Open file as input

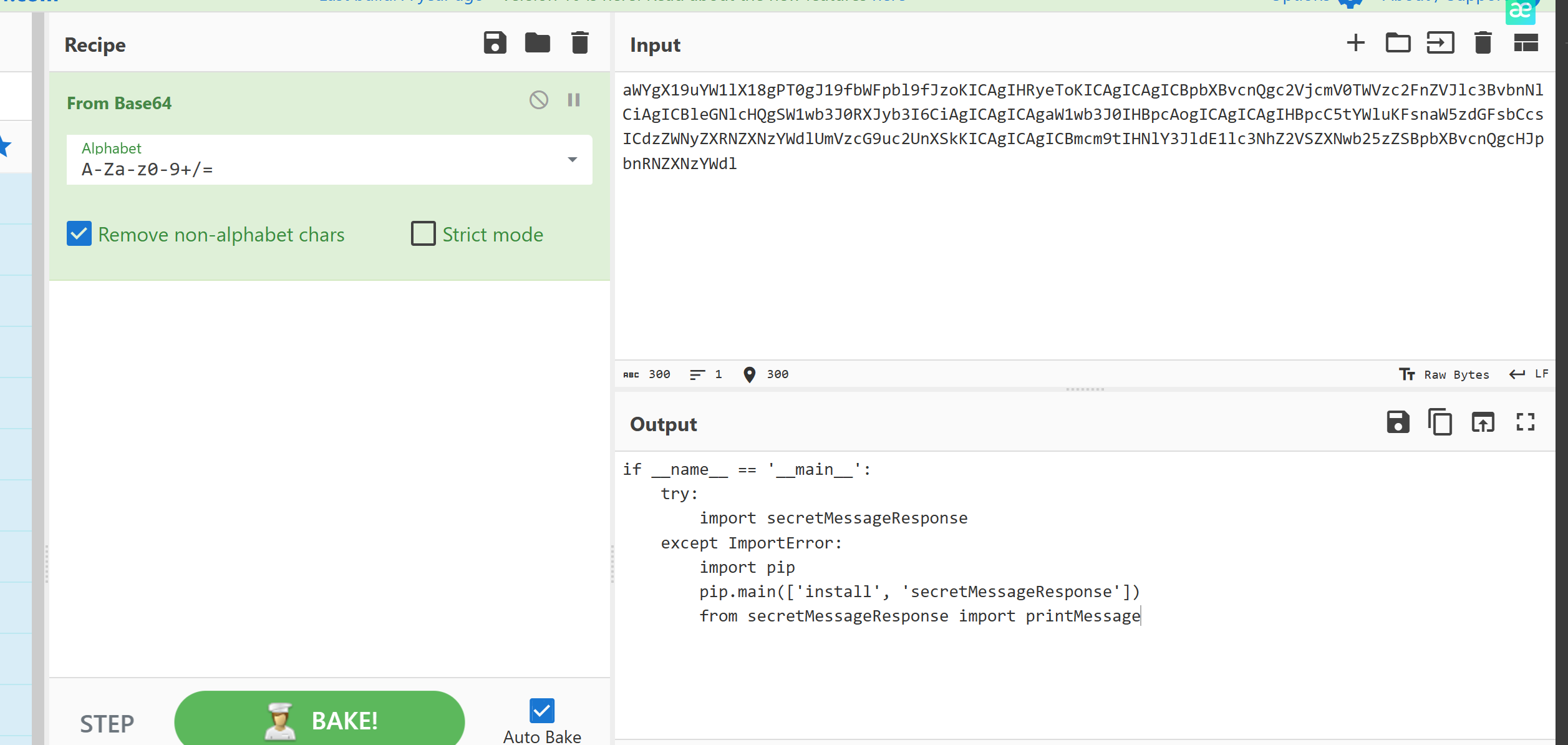1440,43
